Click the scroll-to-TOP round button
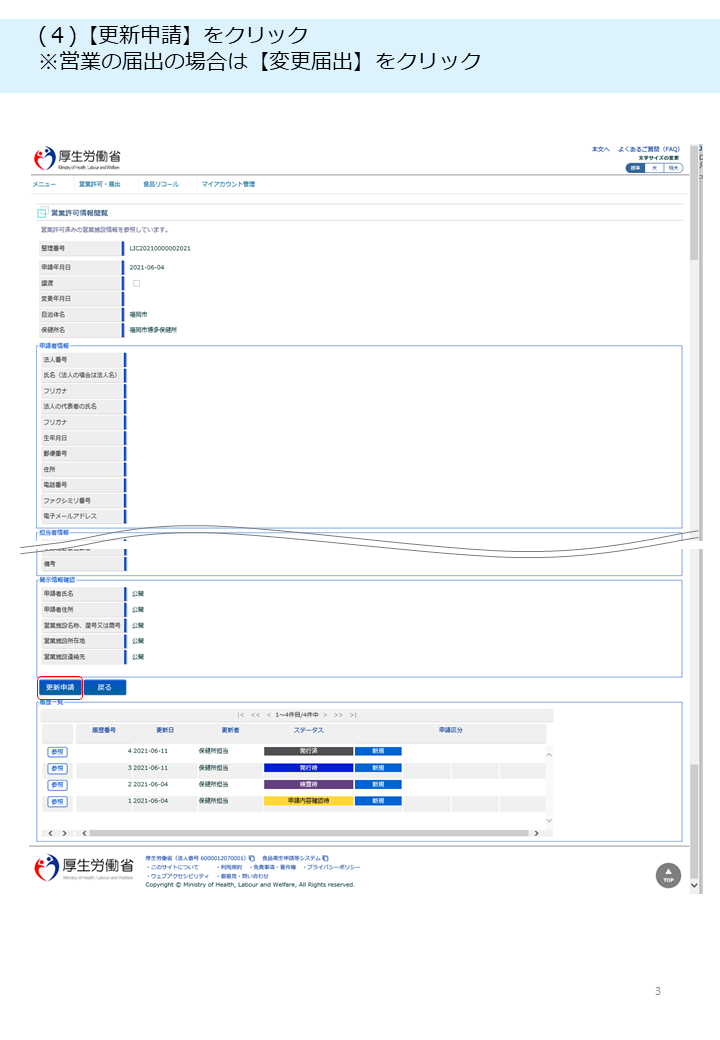 pyautogui.click(x=668, y=875)
